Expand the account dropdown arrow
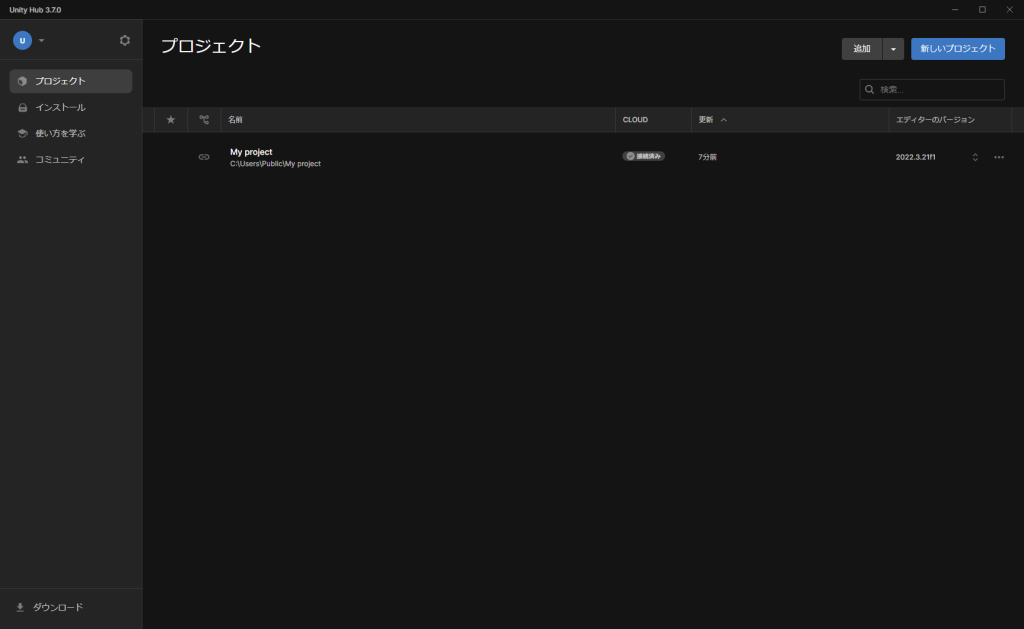The height and width of the screenshot is (629, 1024). [41, 40]
